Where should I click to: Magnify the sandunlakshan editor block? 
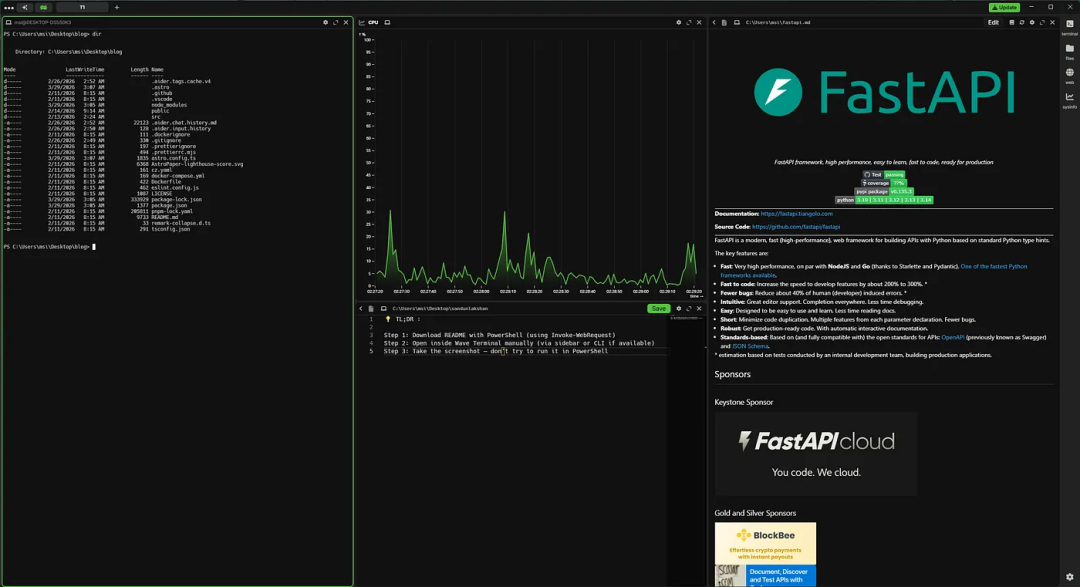click(x=689, y=309)
